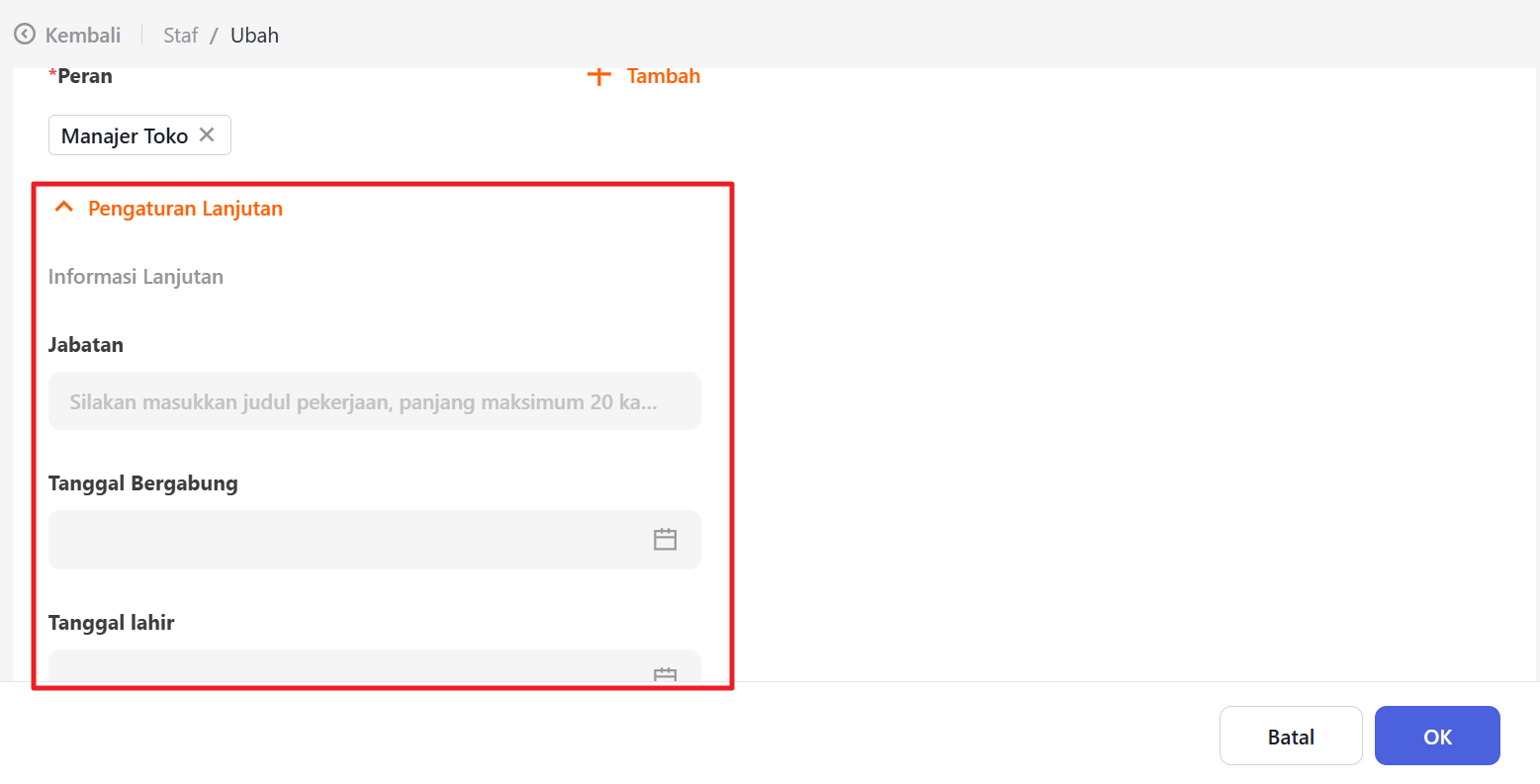Open the Staf breadcrumb link

[x=180, y=35]
